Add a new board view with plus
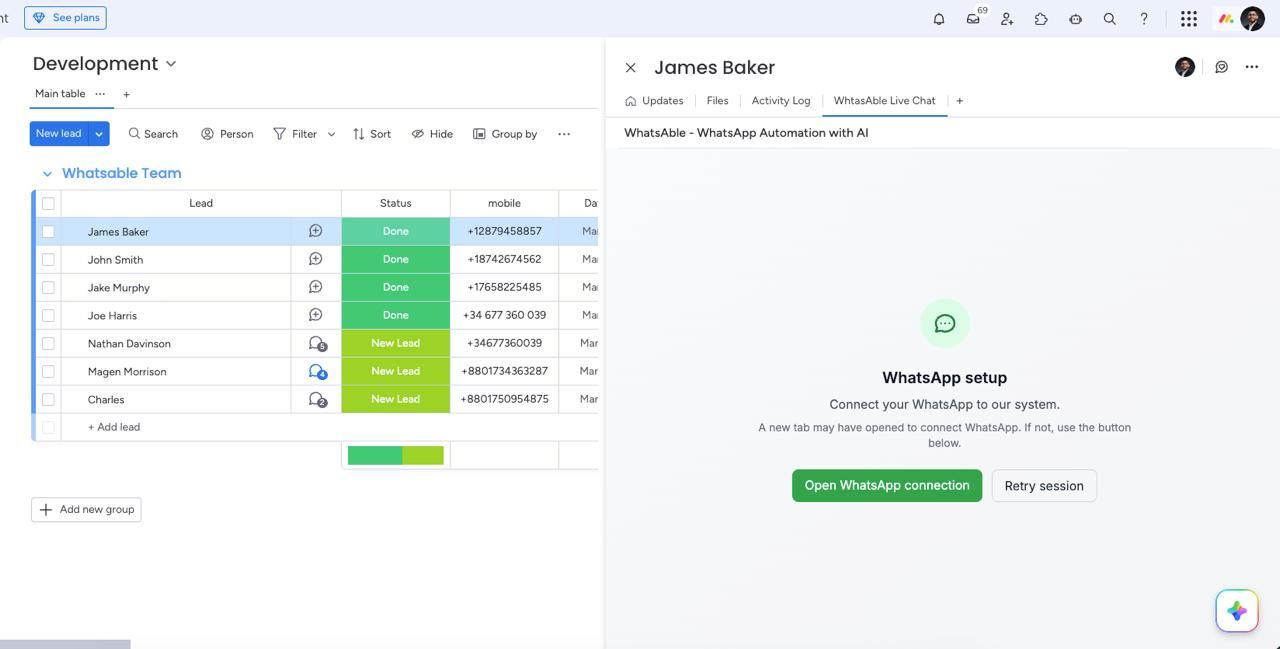 (x=126, y=94)
